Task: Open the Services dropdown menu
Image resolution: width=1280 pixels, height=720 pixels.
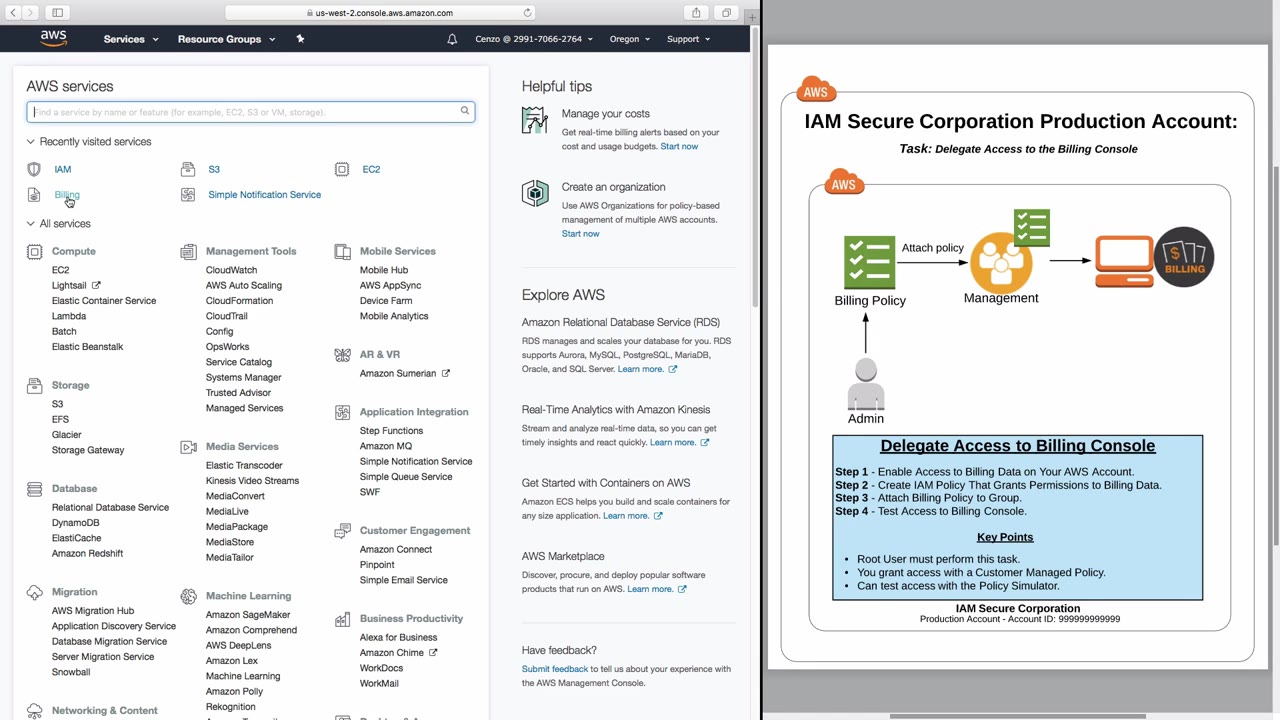Action: pyautogui.click(x=131, y=39)
